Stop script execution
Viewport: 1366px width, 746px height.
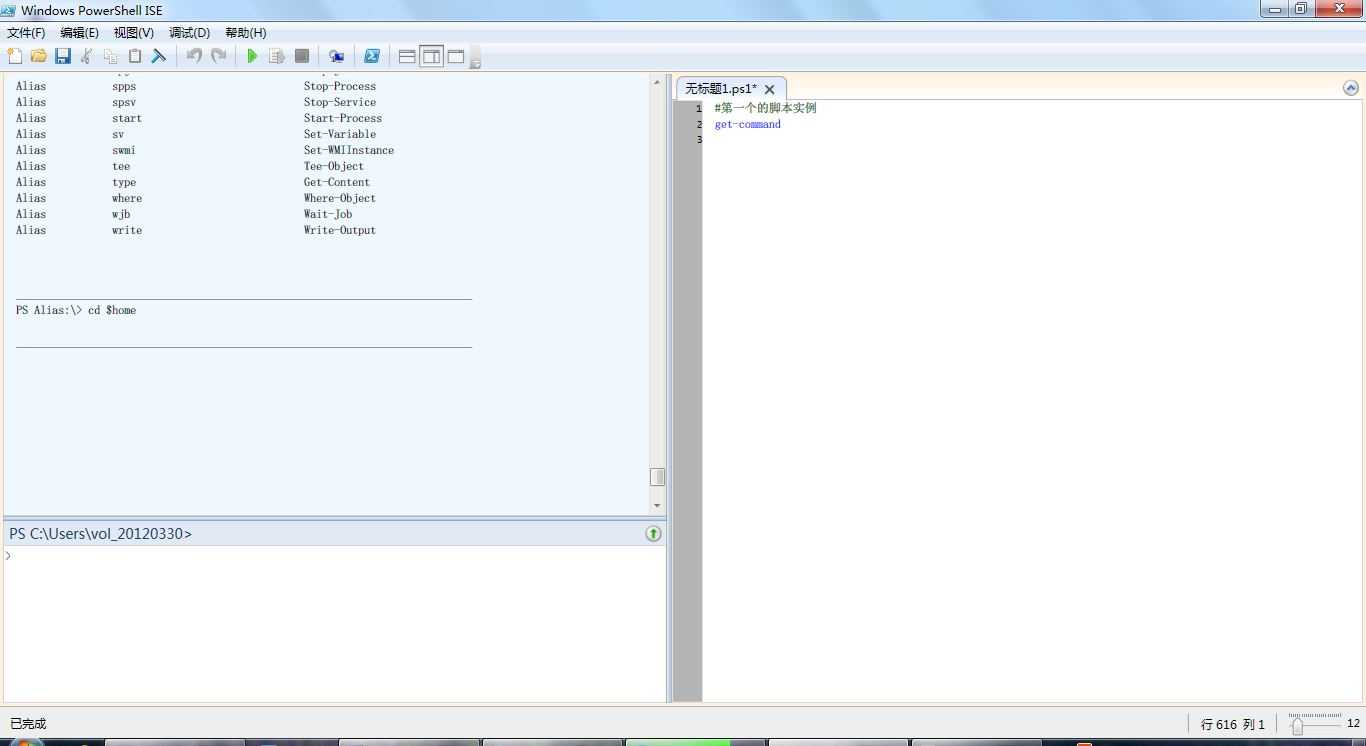coord(302,56)
